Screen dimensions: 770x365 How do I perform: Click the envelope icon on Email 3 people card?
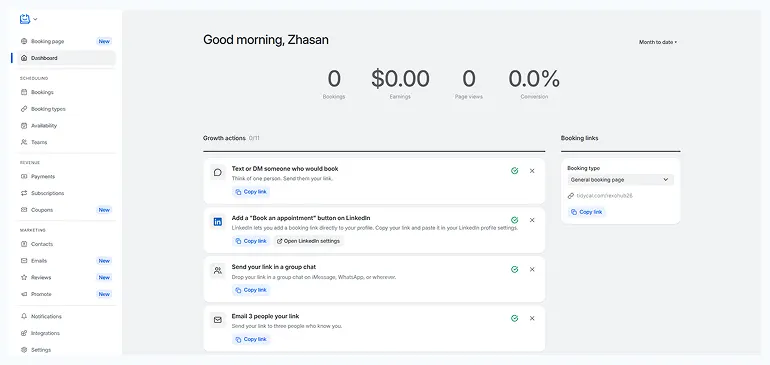coord(218,320)
